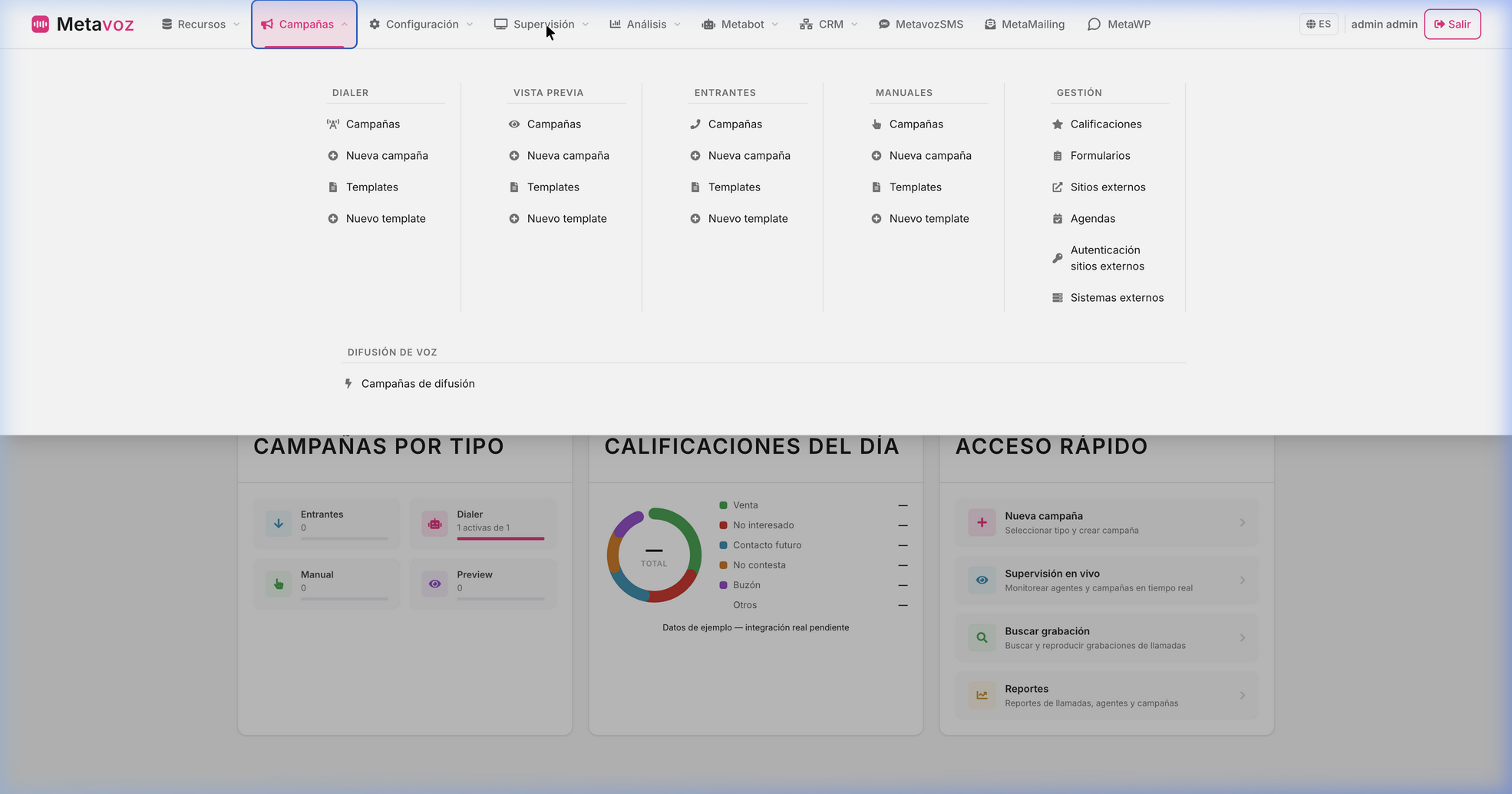Click the plus icon beside Dialer Nueva campaña
This screenshot has width=1512, height=794.
pyautogui.click(x=333, y=156)
